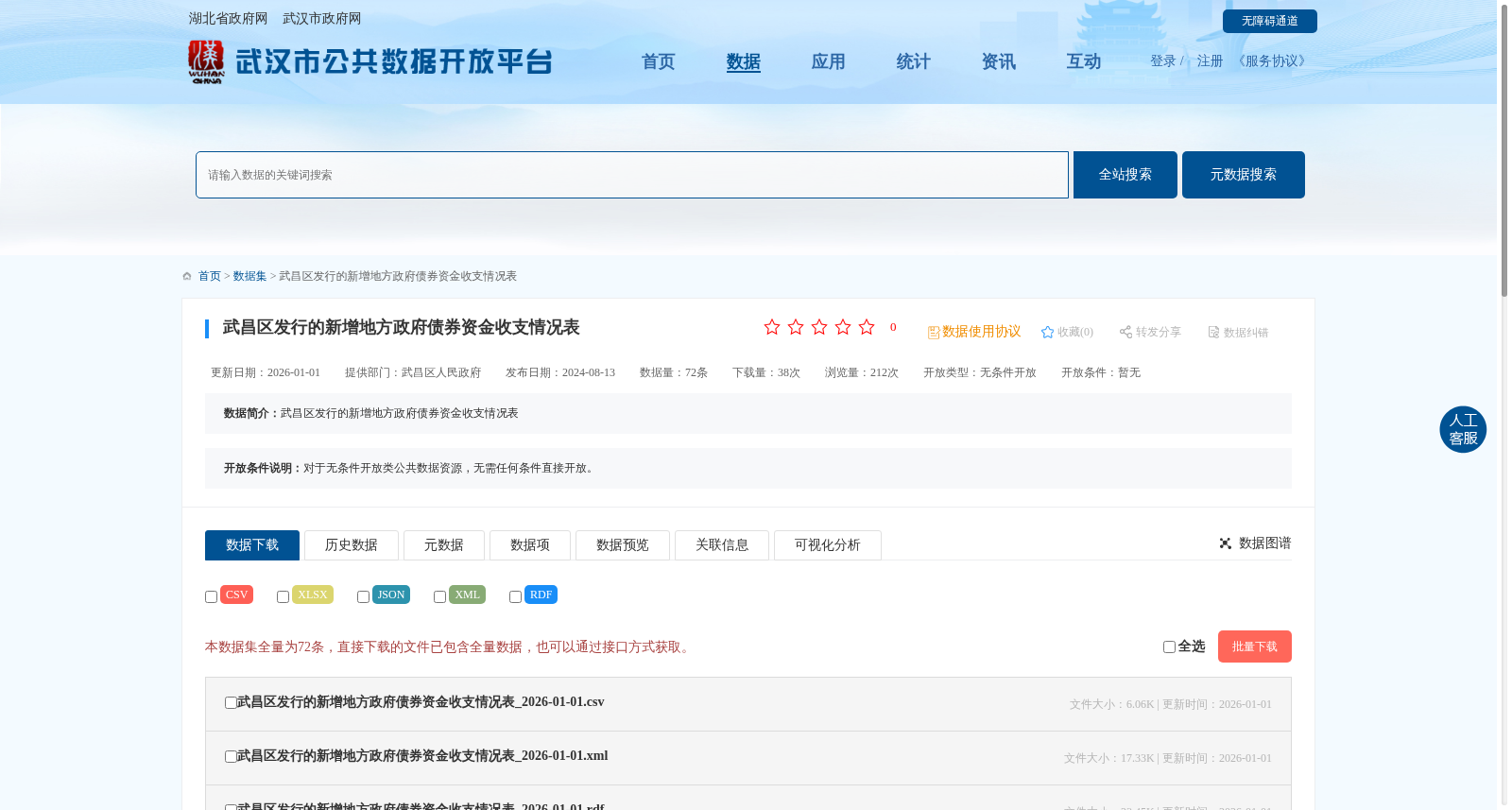Open the 数据图谱 graph icon
Image resolution: width=1512 pixels, height=810 pixels.
click(1226, 543)
